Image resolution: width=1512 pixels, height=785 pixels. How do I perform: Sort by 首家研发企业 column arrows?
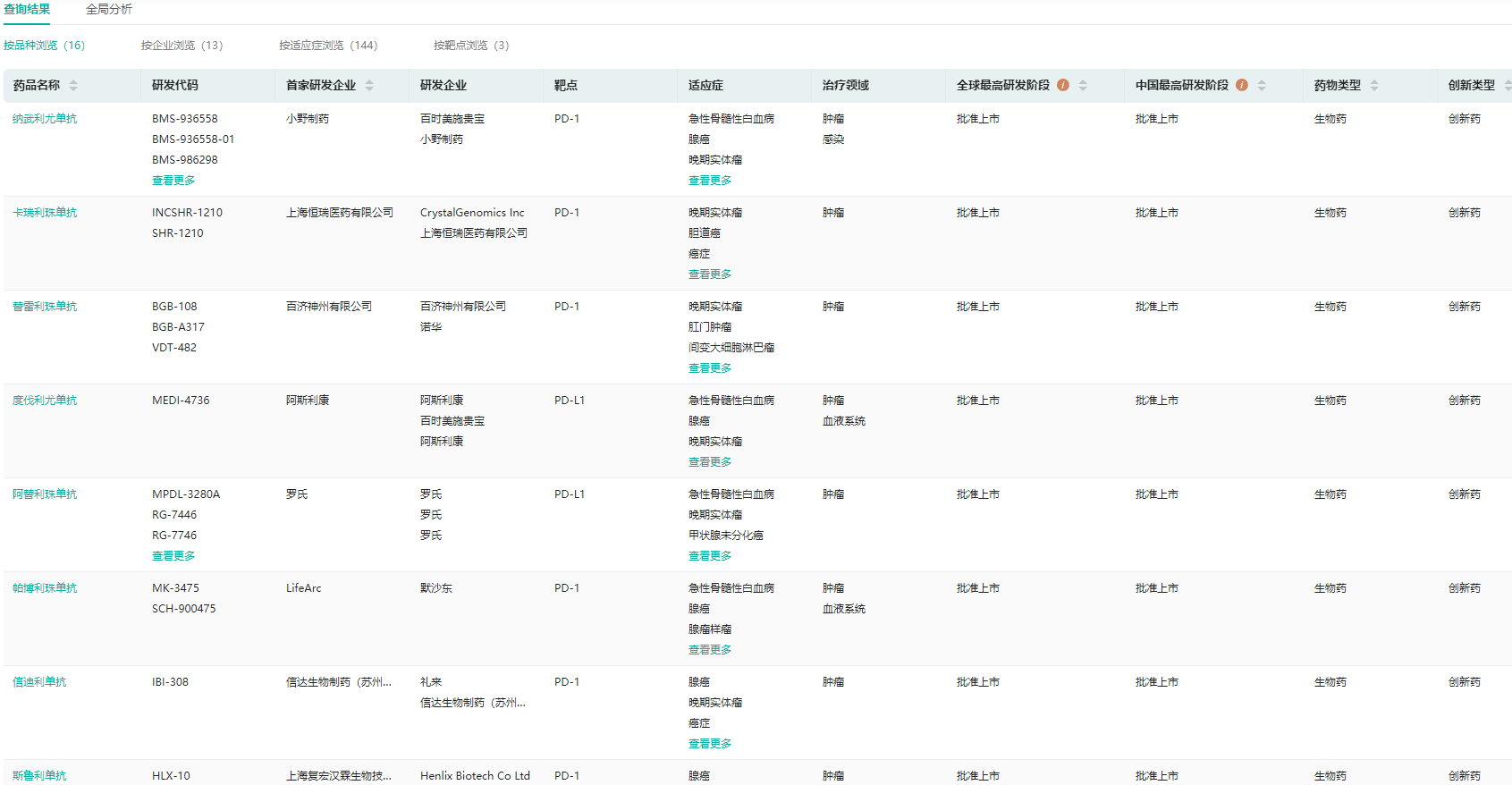[x=369, y=86]
